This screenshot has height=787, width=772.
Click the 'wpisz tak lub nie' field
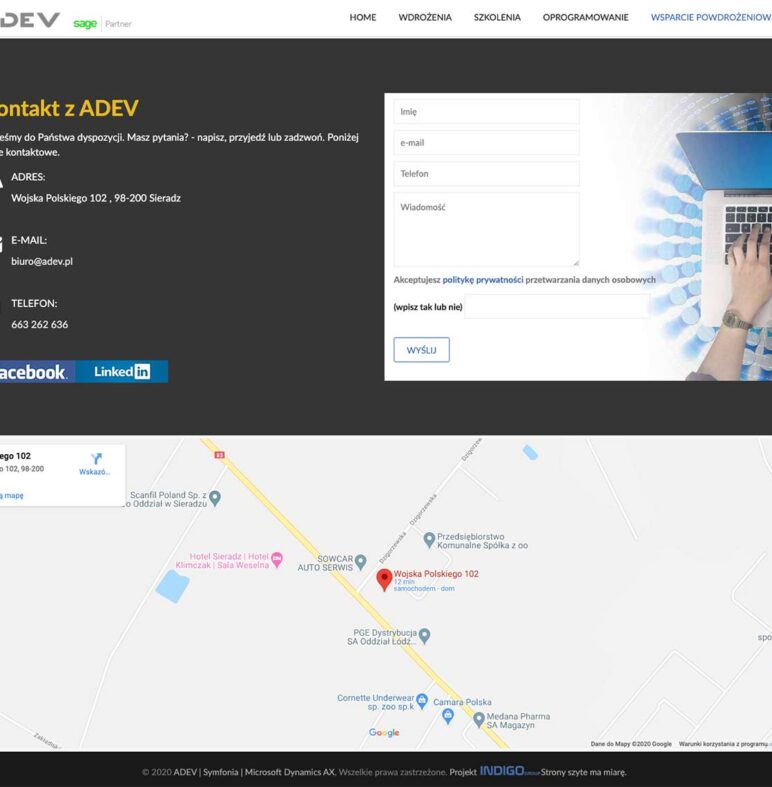click(557, 306)
